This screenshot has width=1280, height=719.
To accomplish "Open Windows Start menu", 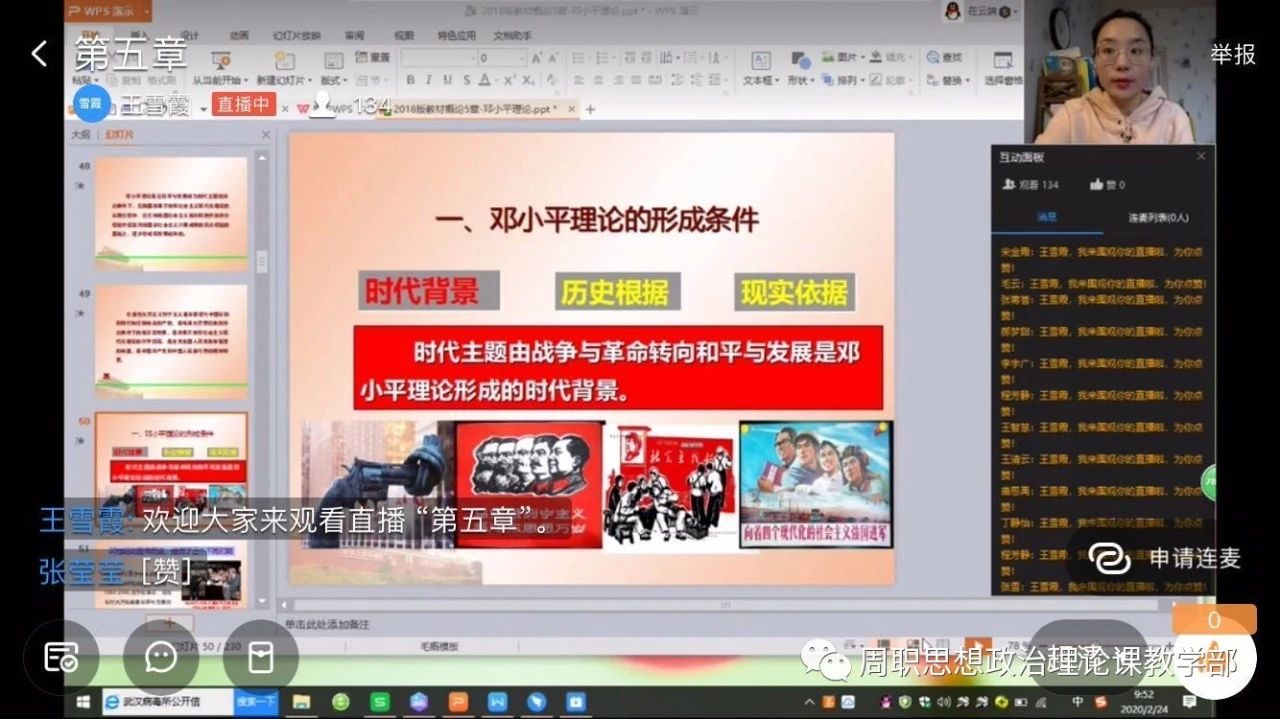I will click(x=83, y=702).
